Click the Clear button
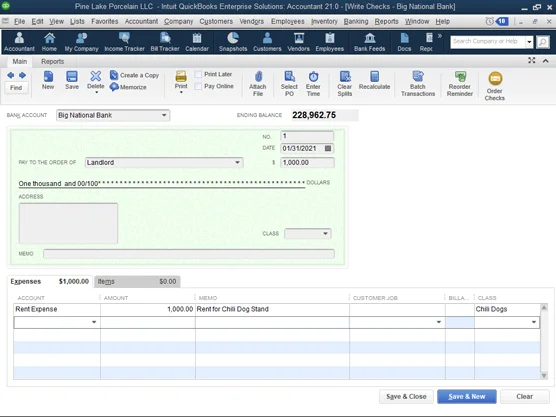This screenshot has width=556, height=417. pyautogui.click(x=525, y=396)
